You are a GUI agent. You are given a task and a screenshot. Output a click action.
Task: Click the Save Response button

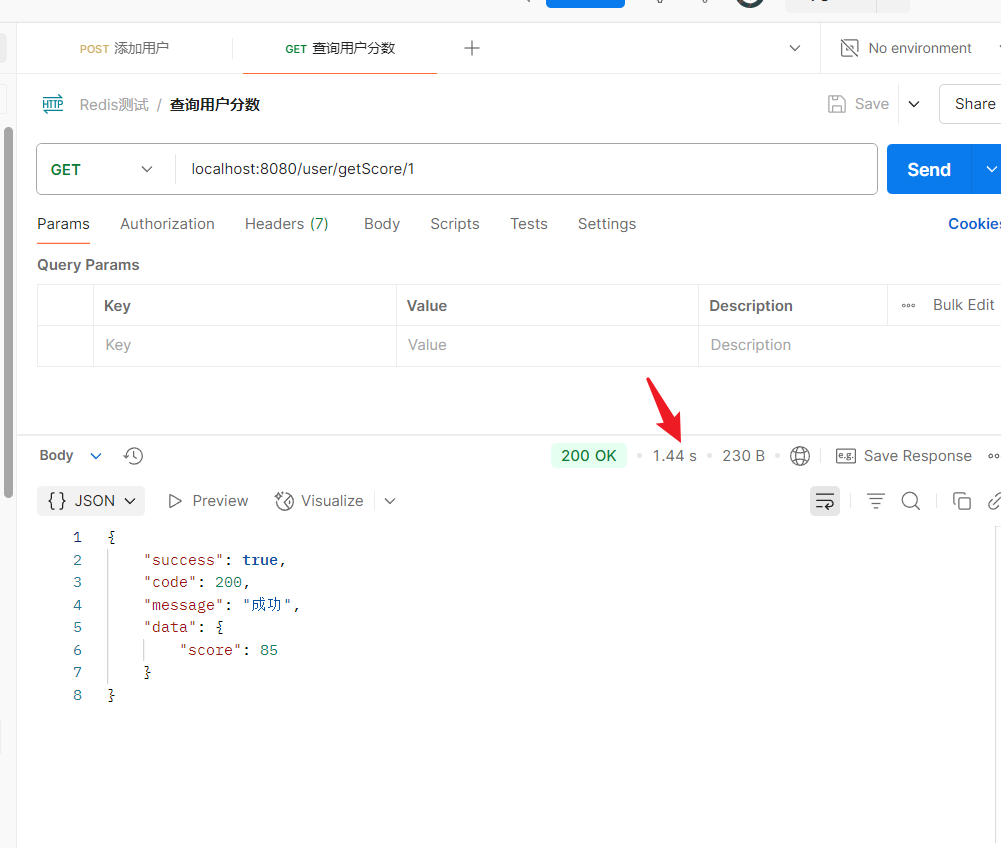point(904,456)
